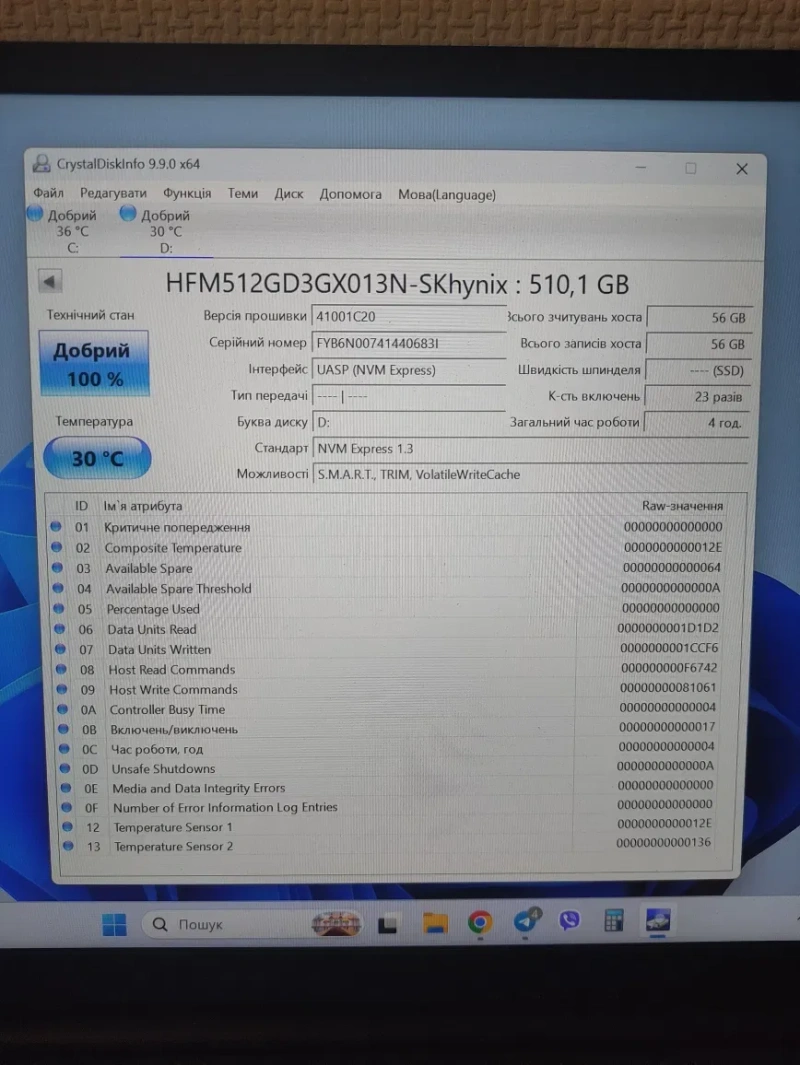Image resolution: width=800 pixels, height=1065 pixels.
Task: Open Telegram from the taskbar
Action: (x=526, y=920)
